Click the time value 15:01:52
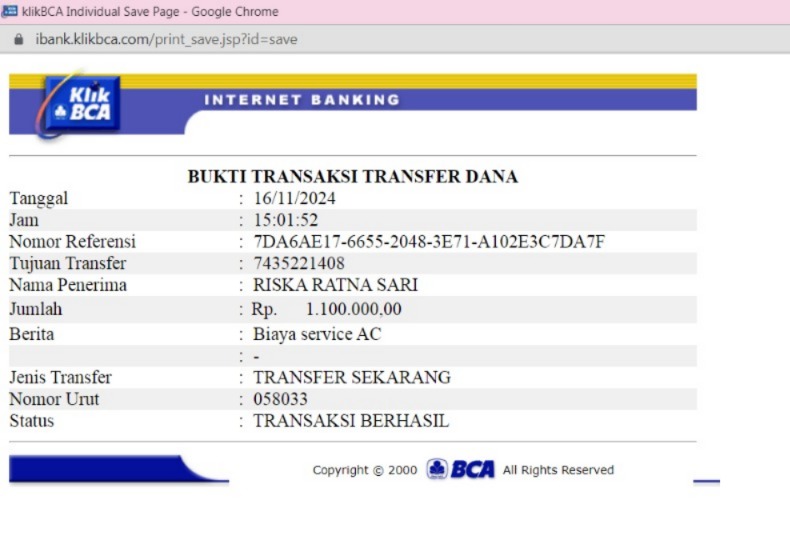The height and width of the screenshot is (535, 790). pos(285,220)
